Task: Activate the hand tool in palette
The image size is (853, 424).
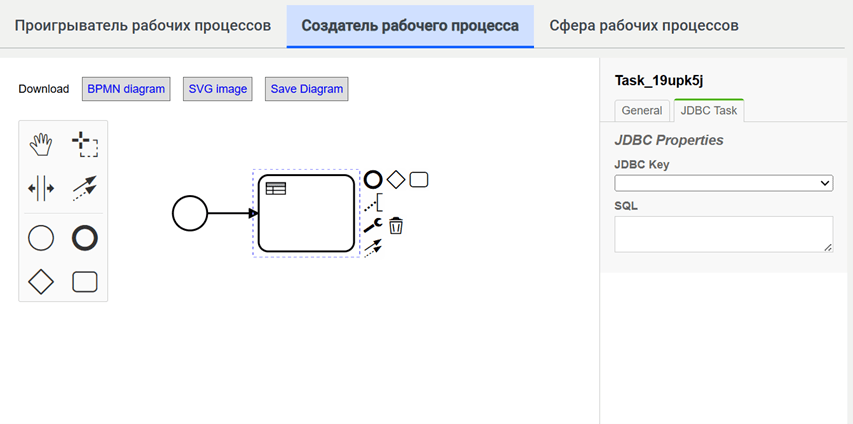Action: point(40,145)
